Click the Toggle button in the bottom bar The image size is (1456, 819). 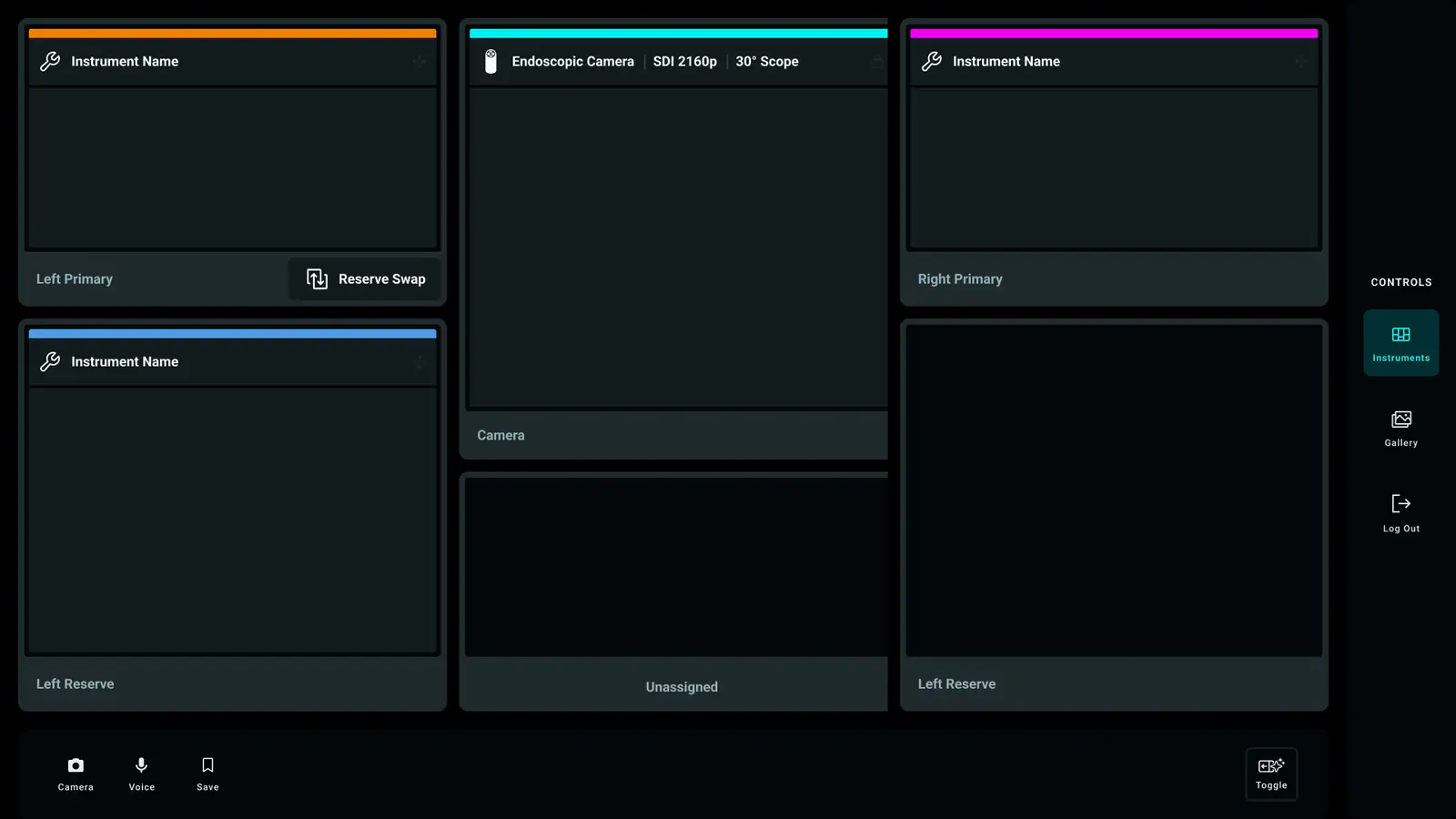coord(1271,774)
